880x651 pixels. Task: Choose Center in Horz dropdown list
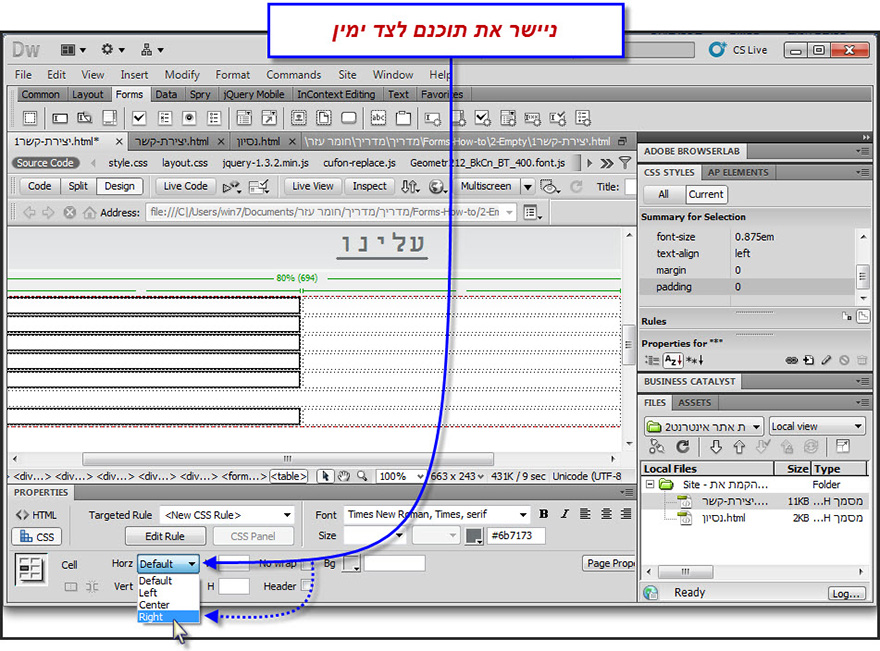pos(168,604)
